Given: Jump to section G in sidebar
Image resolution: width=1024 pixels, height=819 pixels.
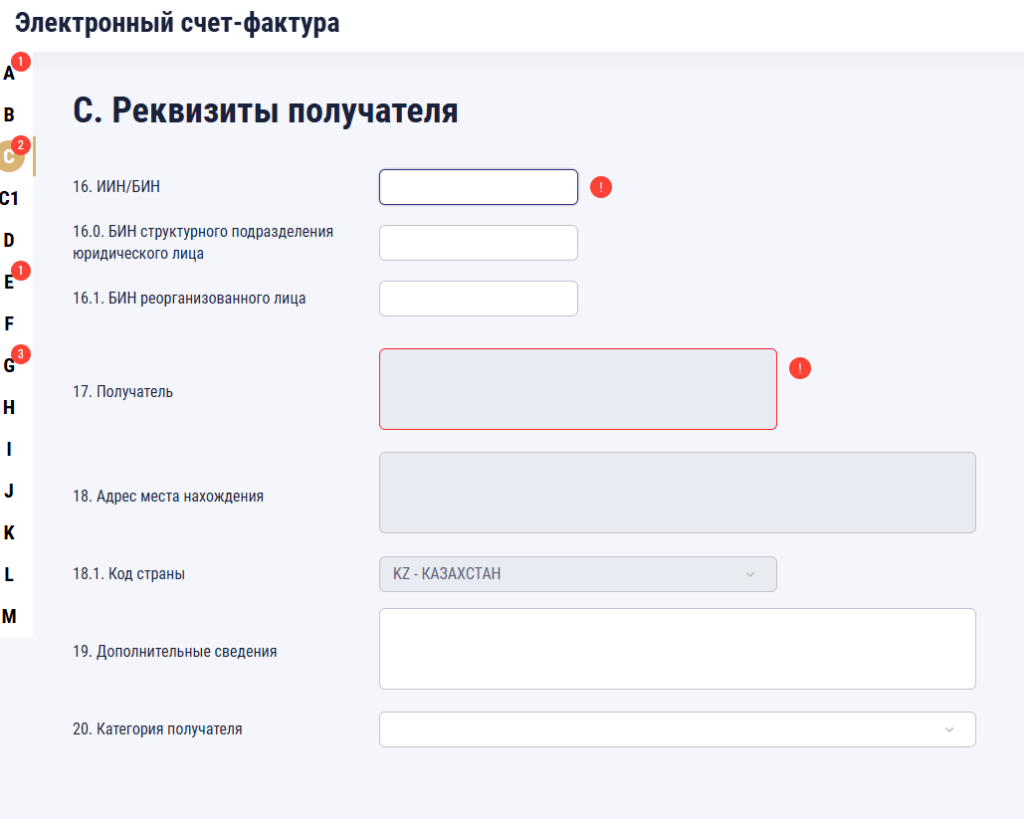Looking at the screenshot, I should (10, 365).
